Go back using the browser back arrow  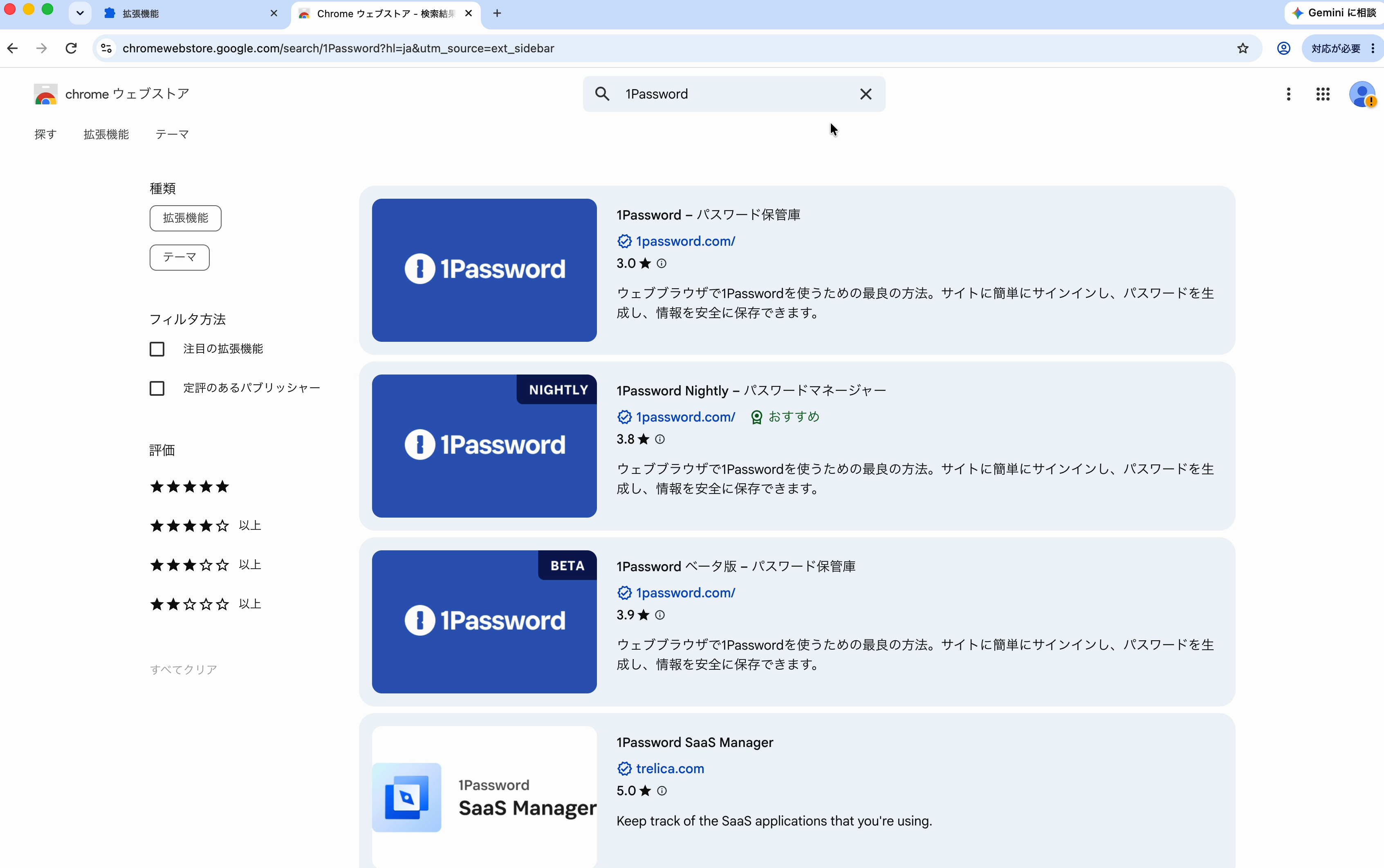coord(13,48)
